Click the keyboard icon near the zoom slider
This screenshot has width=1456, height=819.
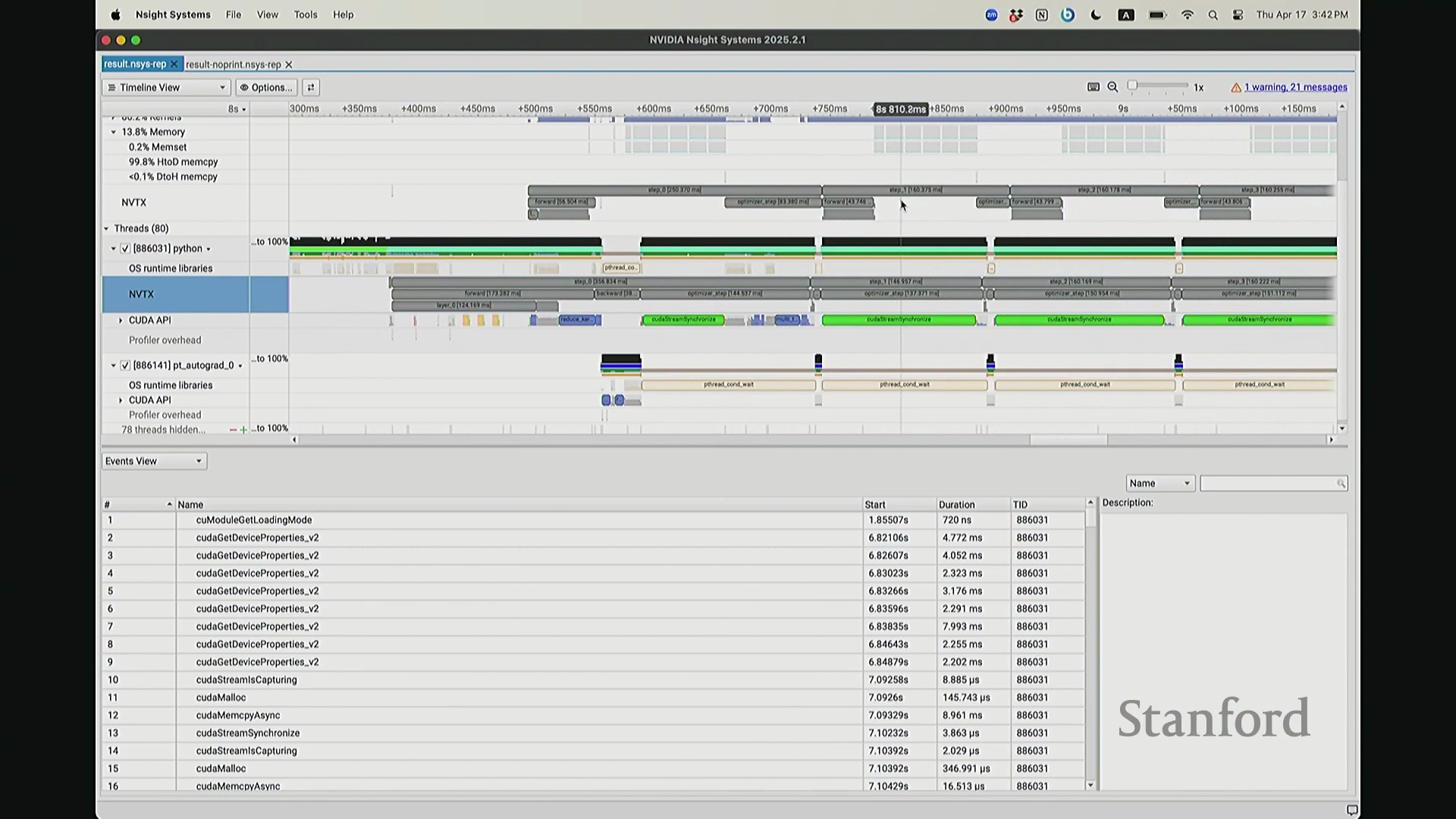[x=1093, y=87]
